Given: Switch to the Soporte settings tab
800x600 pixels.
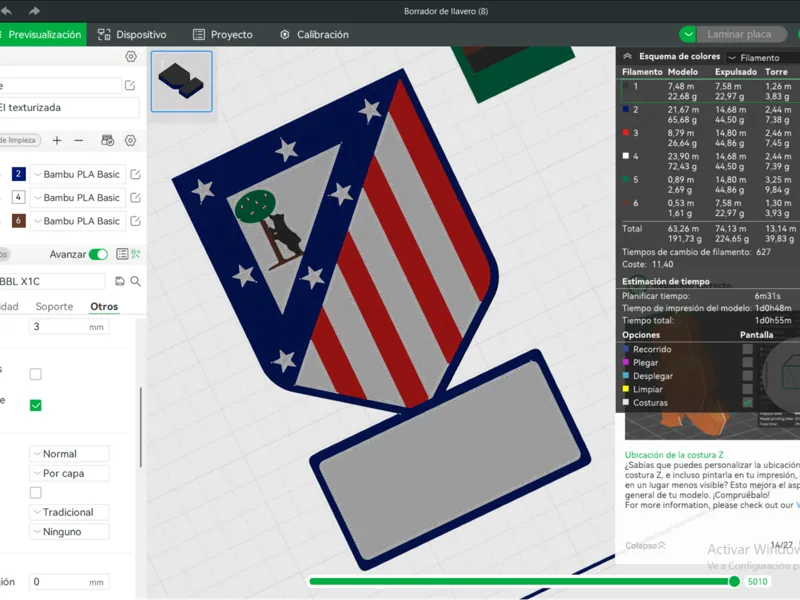Looking at the screenshot, I should click(x=54, y=307).
